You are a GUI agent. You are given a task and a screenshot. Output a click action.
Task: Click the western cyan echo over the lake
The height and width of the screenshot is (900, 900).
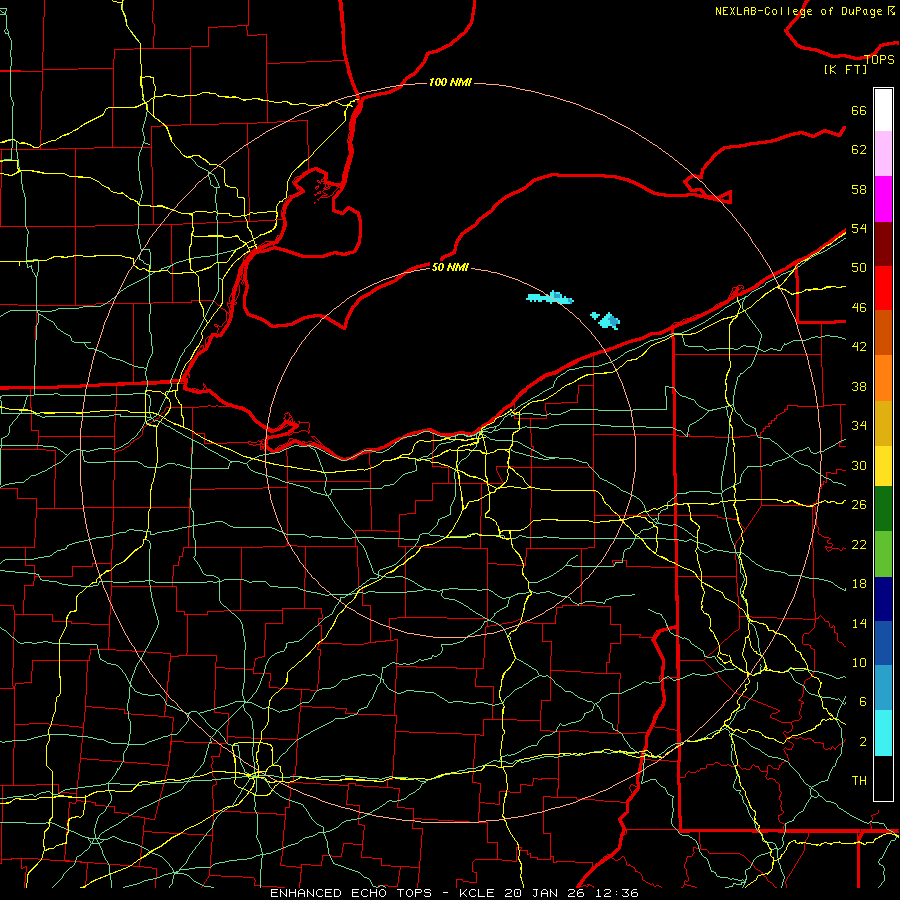(x=550, y=297)
